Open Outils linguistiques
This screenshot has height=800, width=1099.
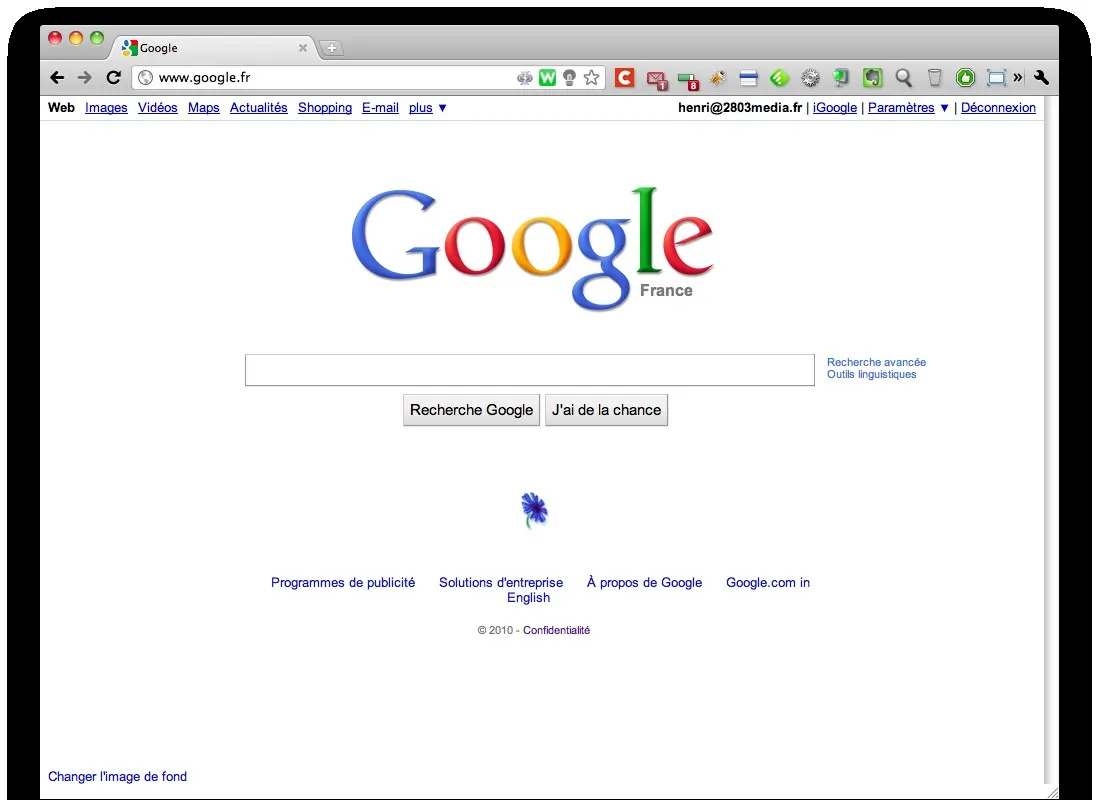tap(871, 374)
